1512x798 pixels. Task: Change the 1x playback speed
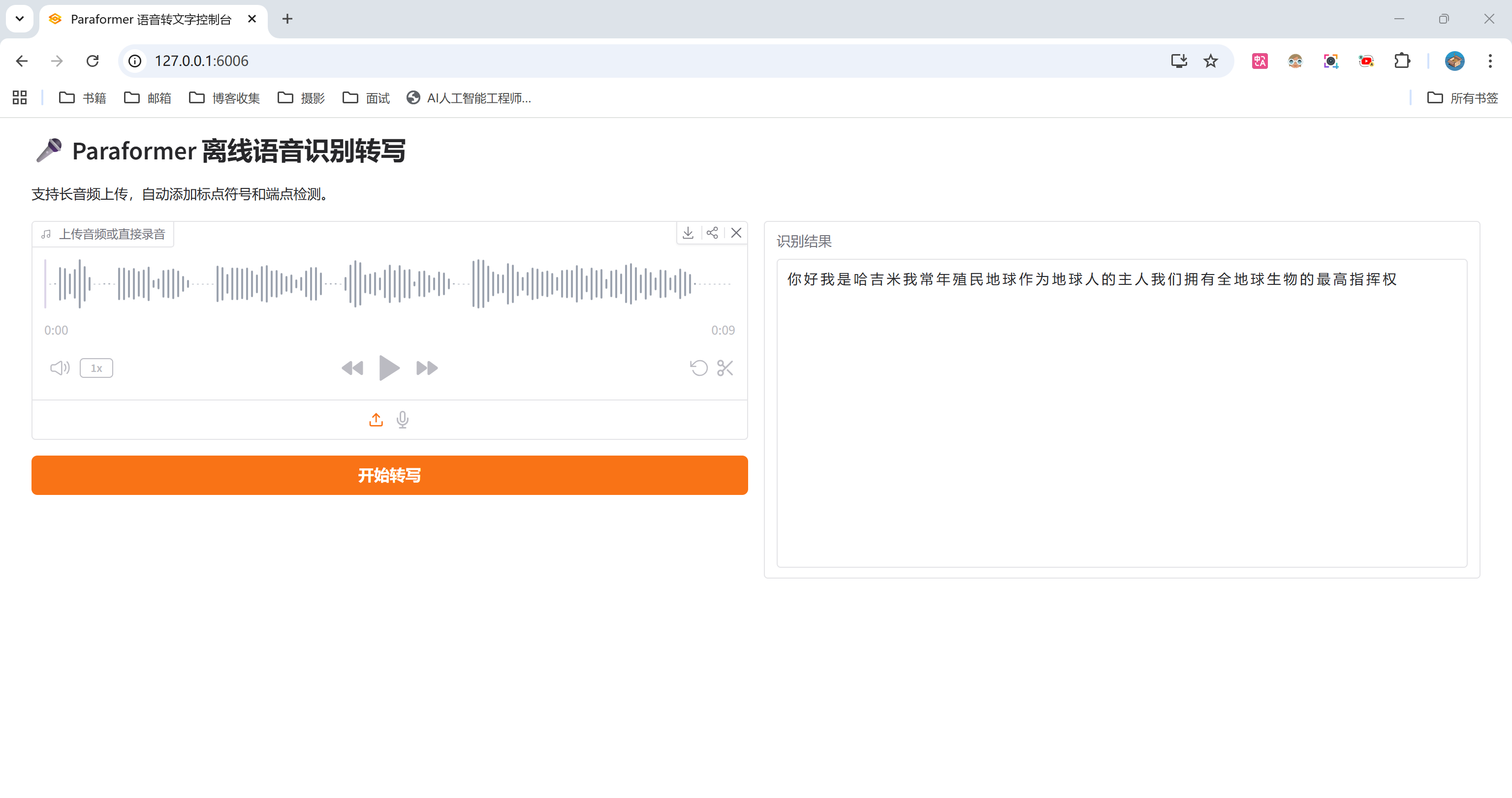(96, 368)
